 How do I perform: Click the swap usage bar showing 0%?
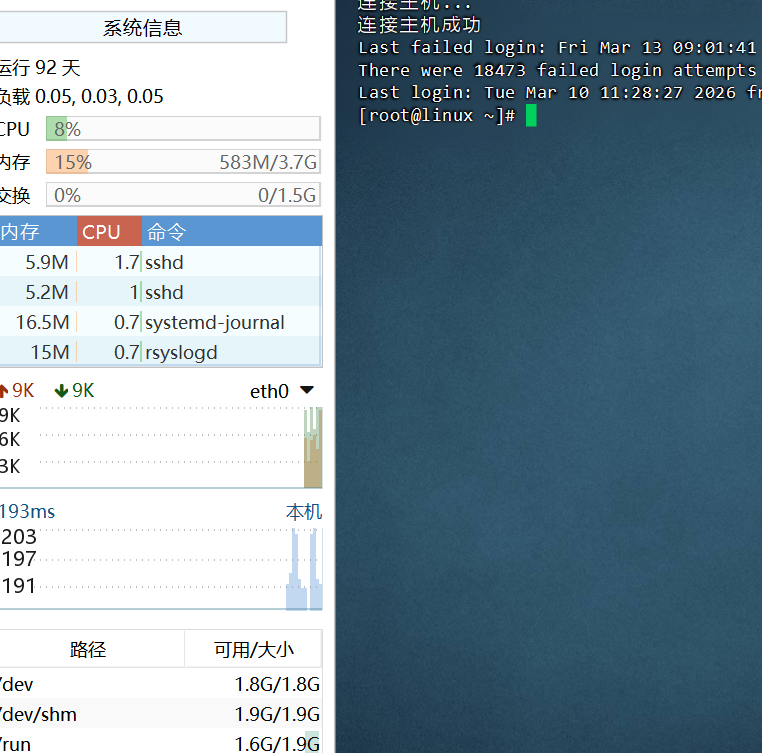coord(182,195)
